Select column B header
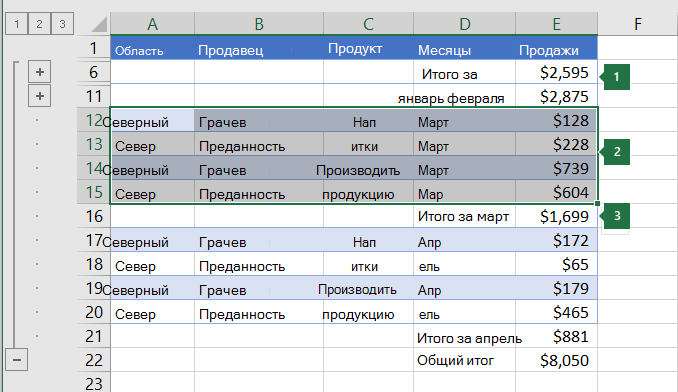Image resolution: width=678 pixels, height=392 pixels. 259,24
